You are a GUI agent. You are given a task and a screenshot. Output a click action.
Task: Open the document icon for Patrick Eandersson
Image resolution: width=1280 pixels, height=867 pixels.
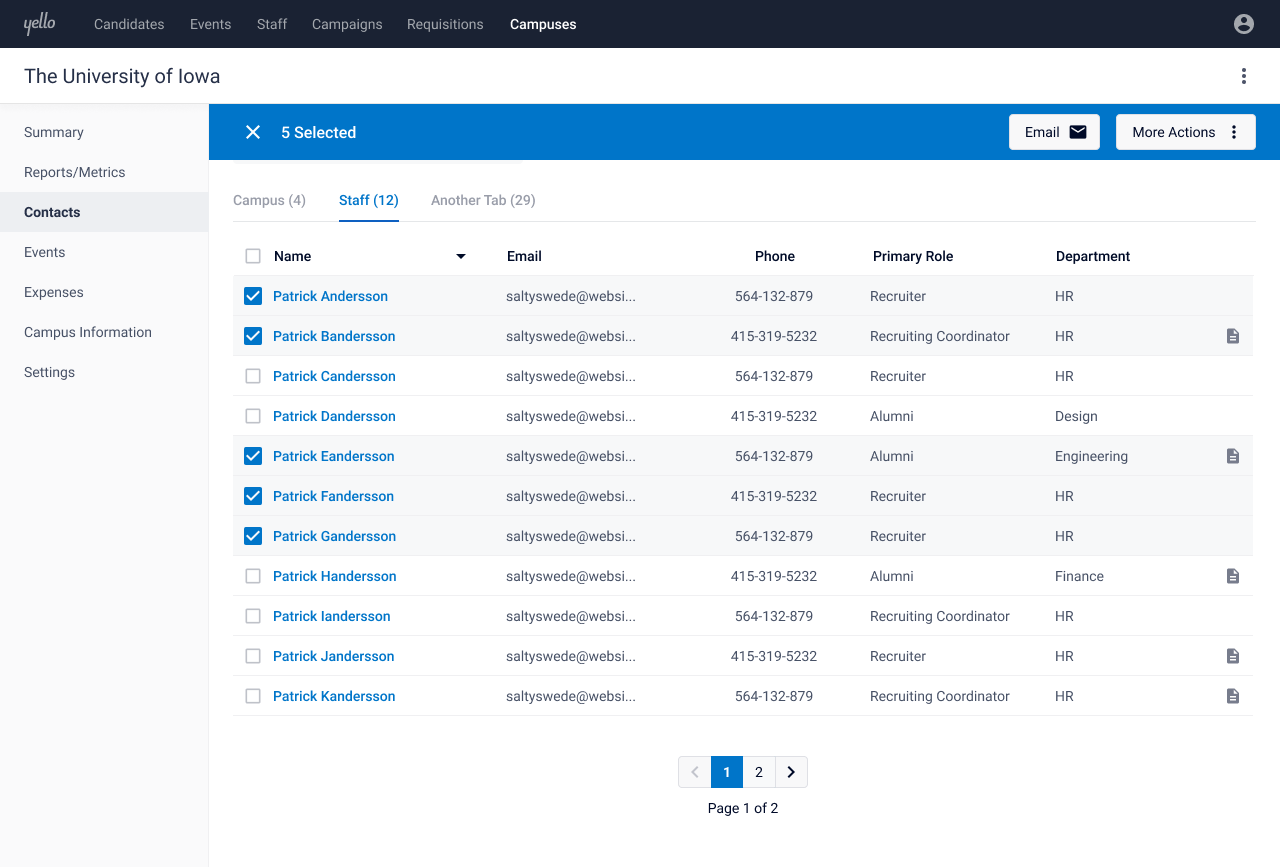click(1233, 456)
